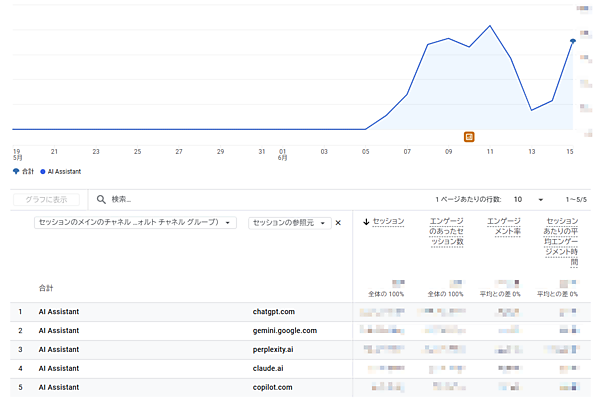The image size is (600, 401).
Task: Select the chatgpt.com source cell
Action: pyautogui.click(x=274, y=311)
